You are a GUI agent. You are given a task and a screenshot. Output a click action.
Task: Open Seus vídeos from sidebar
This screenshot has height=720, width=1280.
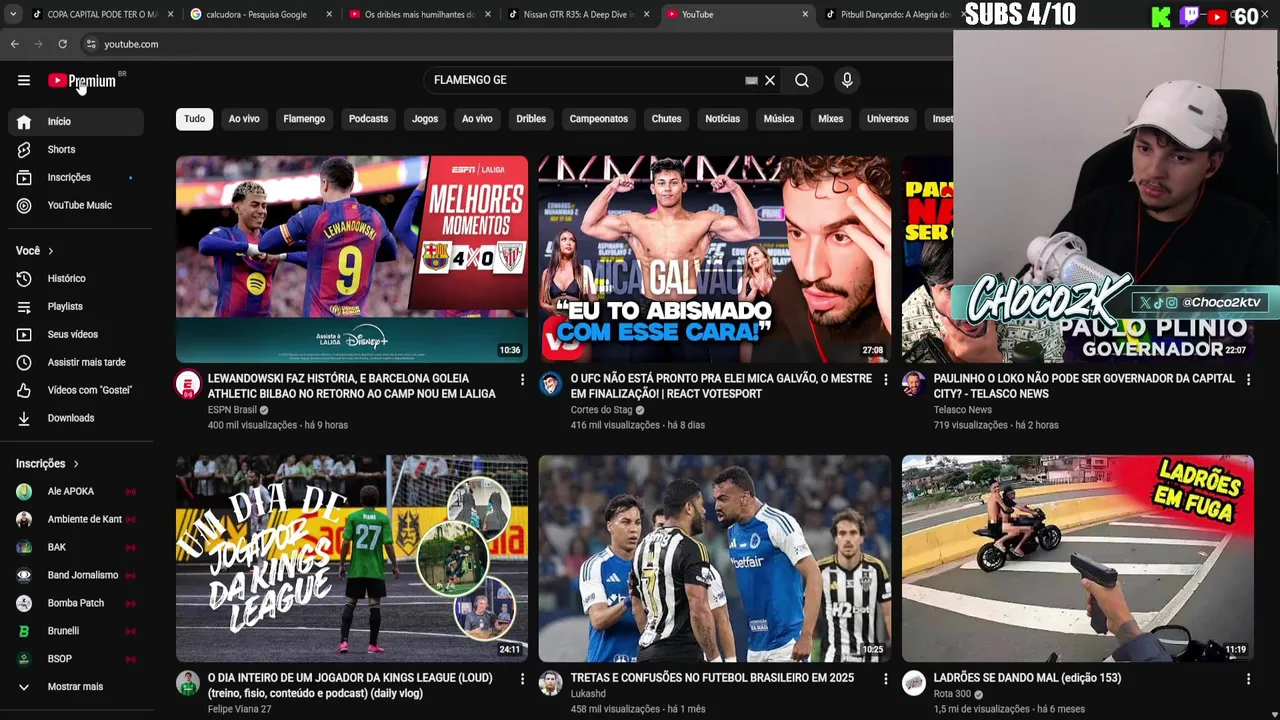click(76, 334)
